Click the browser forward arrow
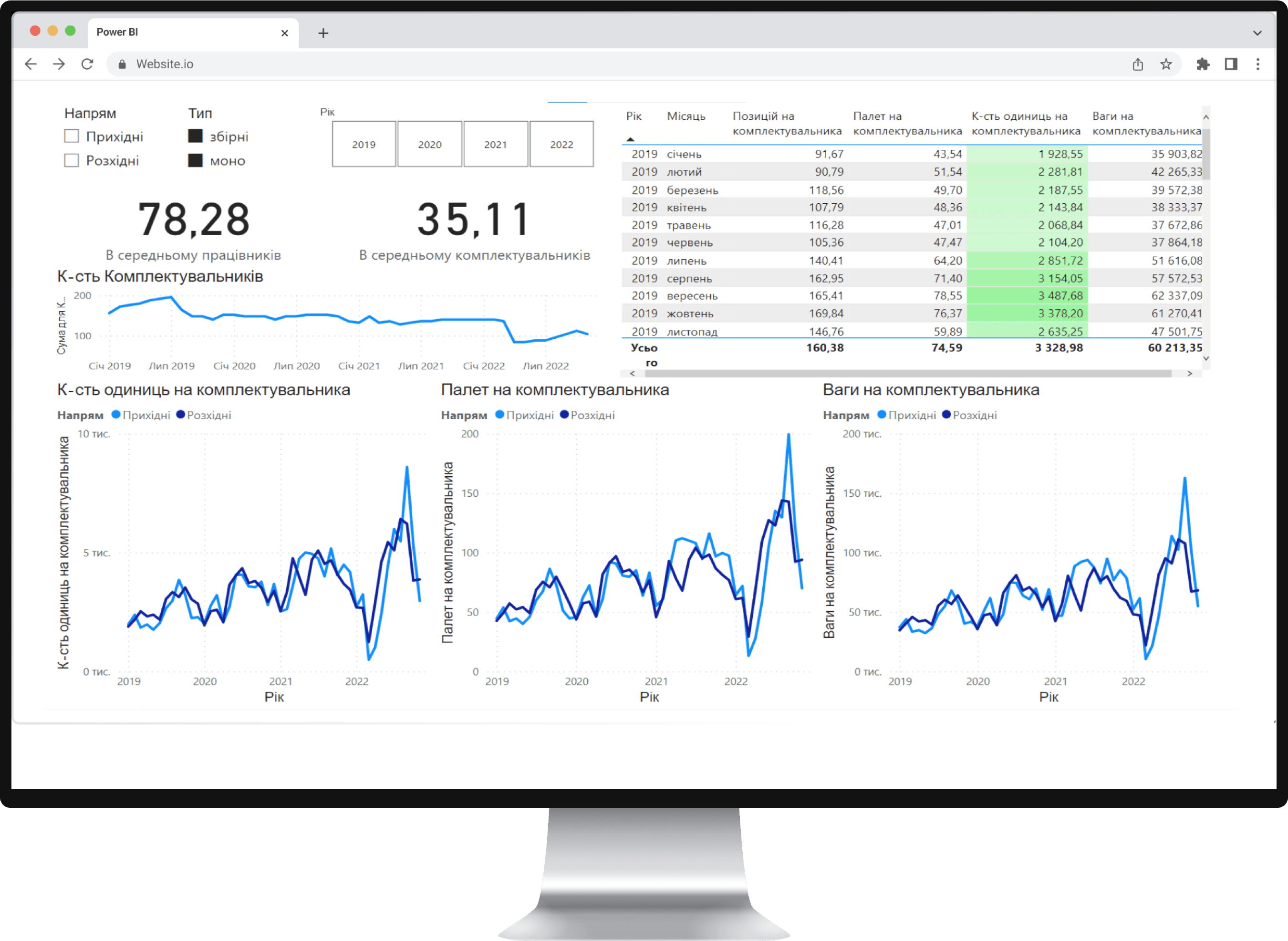This screenshot has width=1288, height=941. click(59, 64)
